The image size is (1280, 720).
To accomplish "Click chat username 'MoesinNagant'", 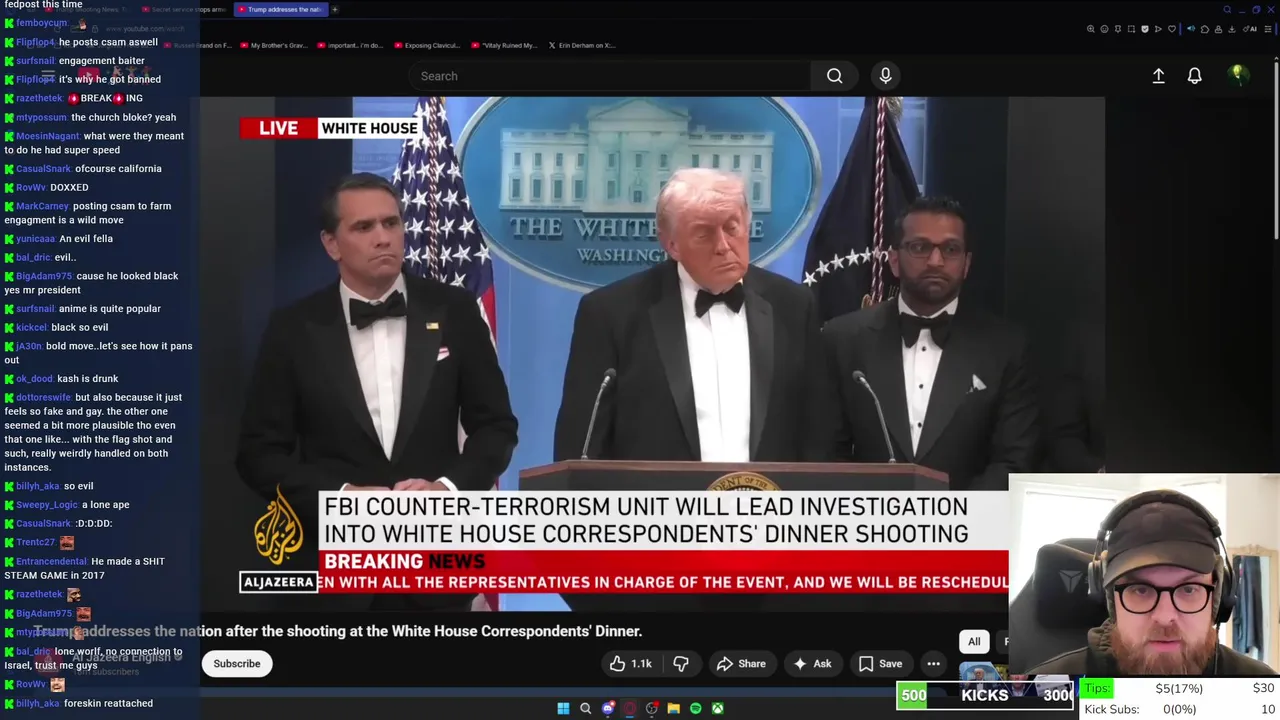I will tap(47, 136).
